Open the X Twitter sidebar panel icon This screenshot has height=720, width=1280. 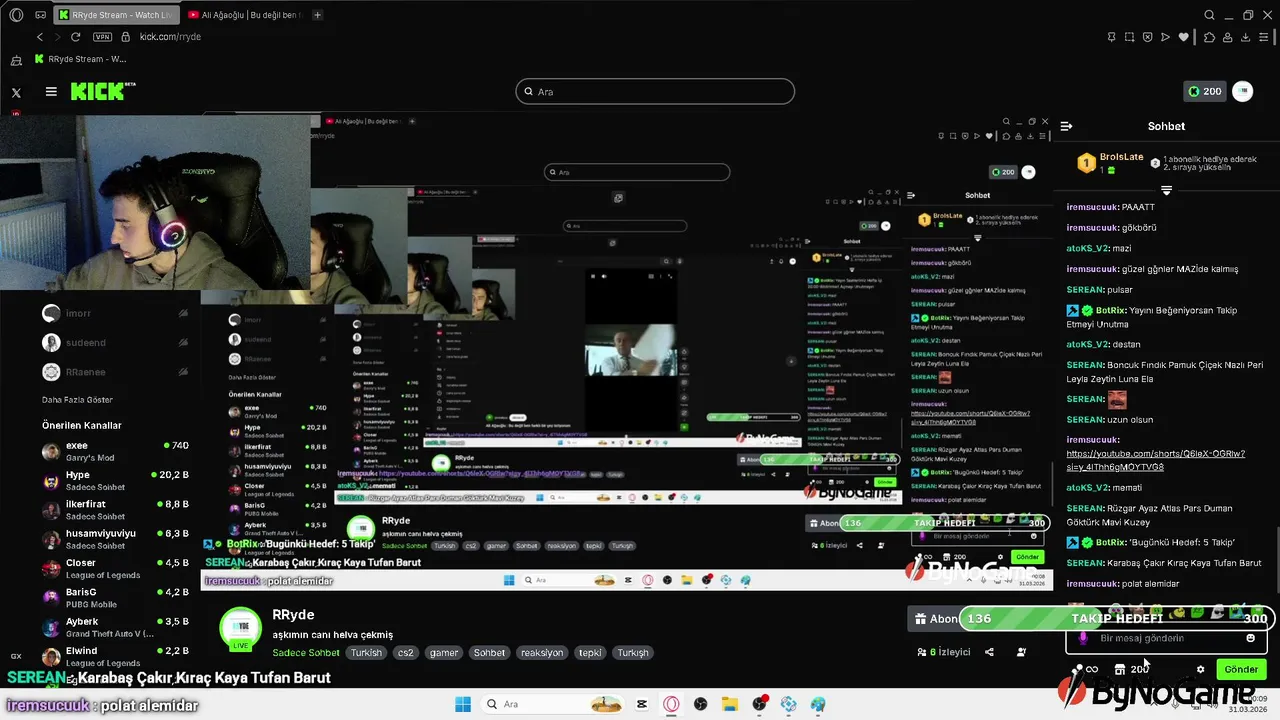coord(16,92)
